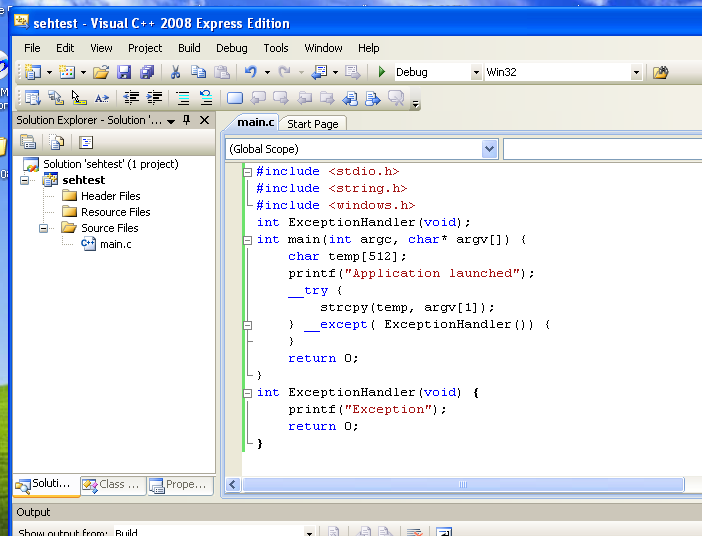Toggle word wrap in the Output pane
Image resolution: width=702 pixels, height=536 pixels.
444,532
